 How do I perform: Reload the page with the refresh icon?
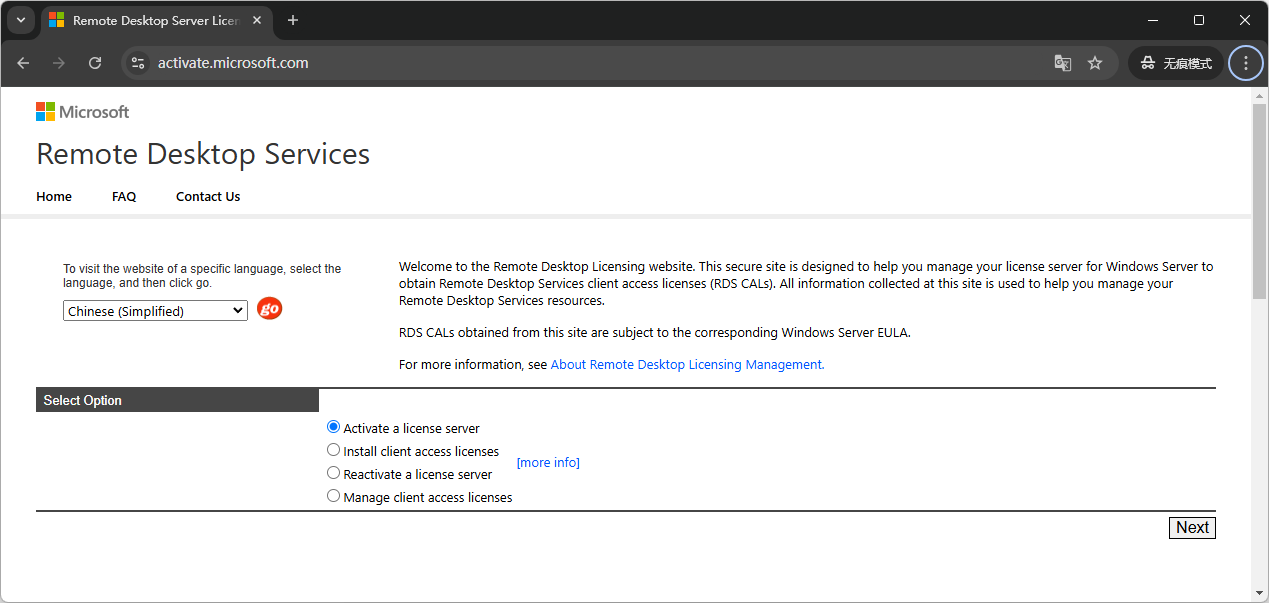click(95, 63)
